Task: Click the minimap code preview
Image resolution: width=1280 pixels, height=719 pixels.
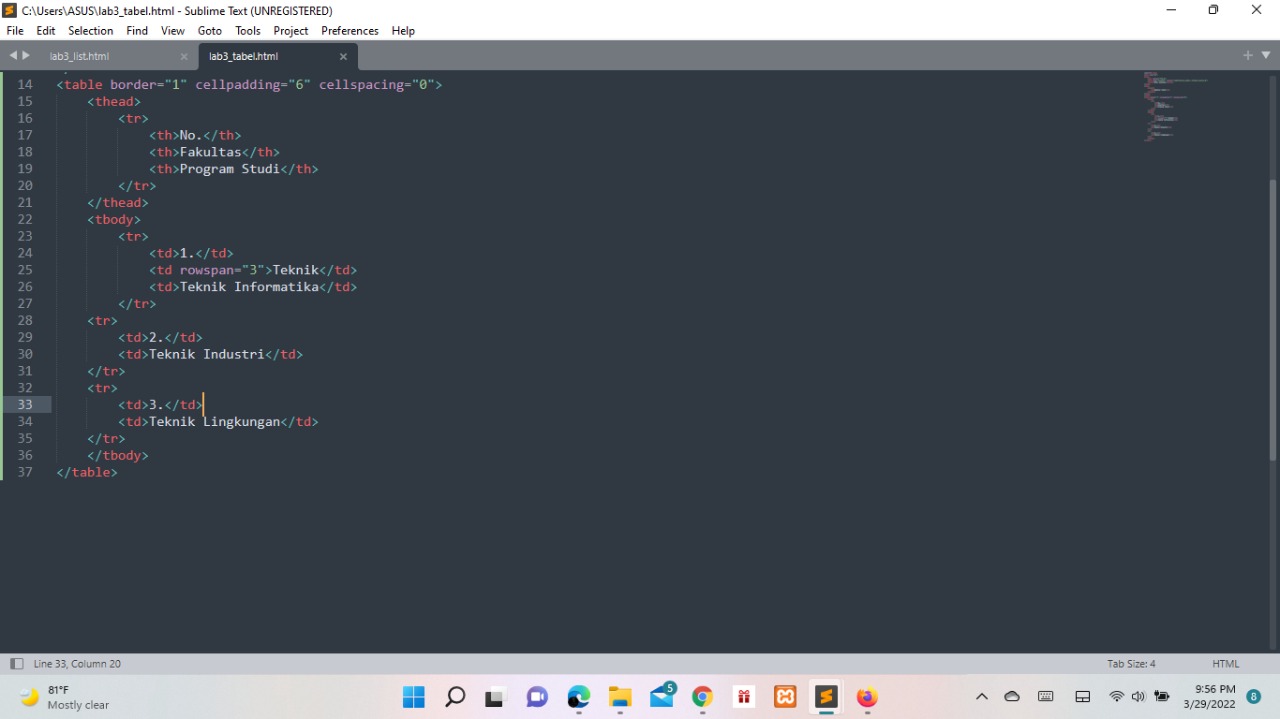Action: [1175, 105]
